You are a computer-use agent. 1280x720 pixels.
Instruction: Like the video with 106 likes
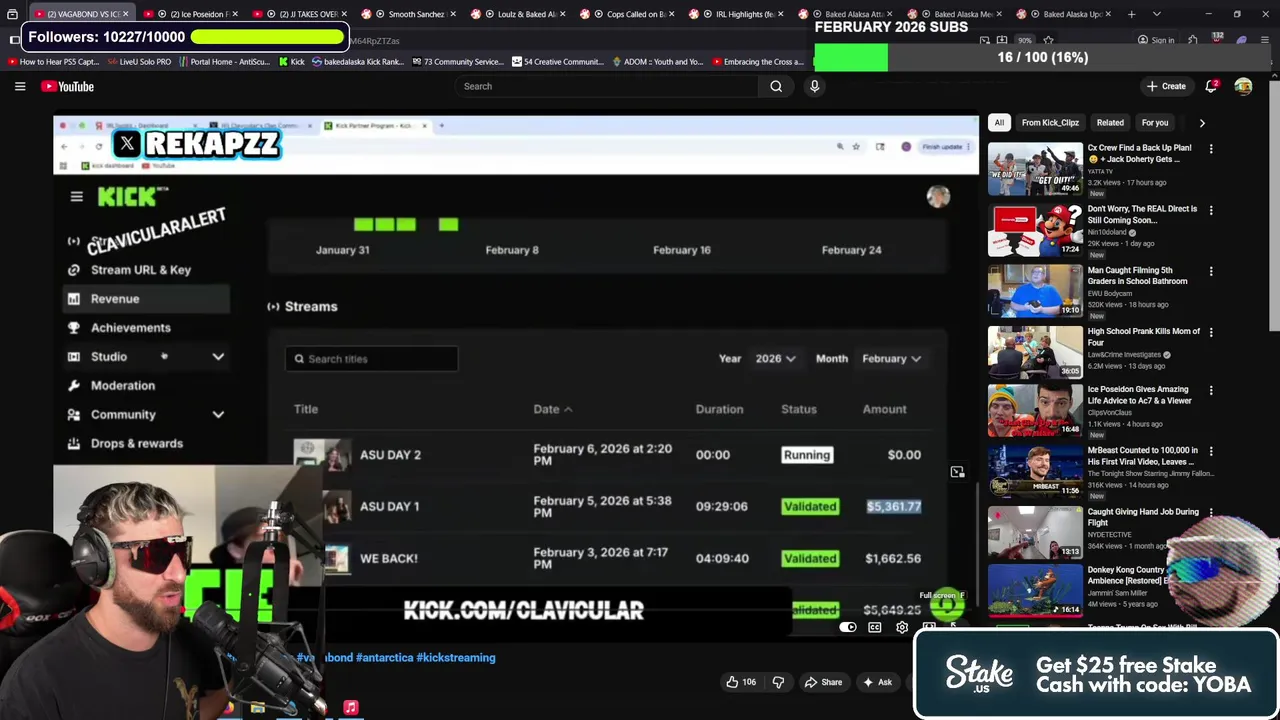tap(741, 682)
